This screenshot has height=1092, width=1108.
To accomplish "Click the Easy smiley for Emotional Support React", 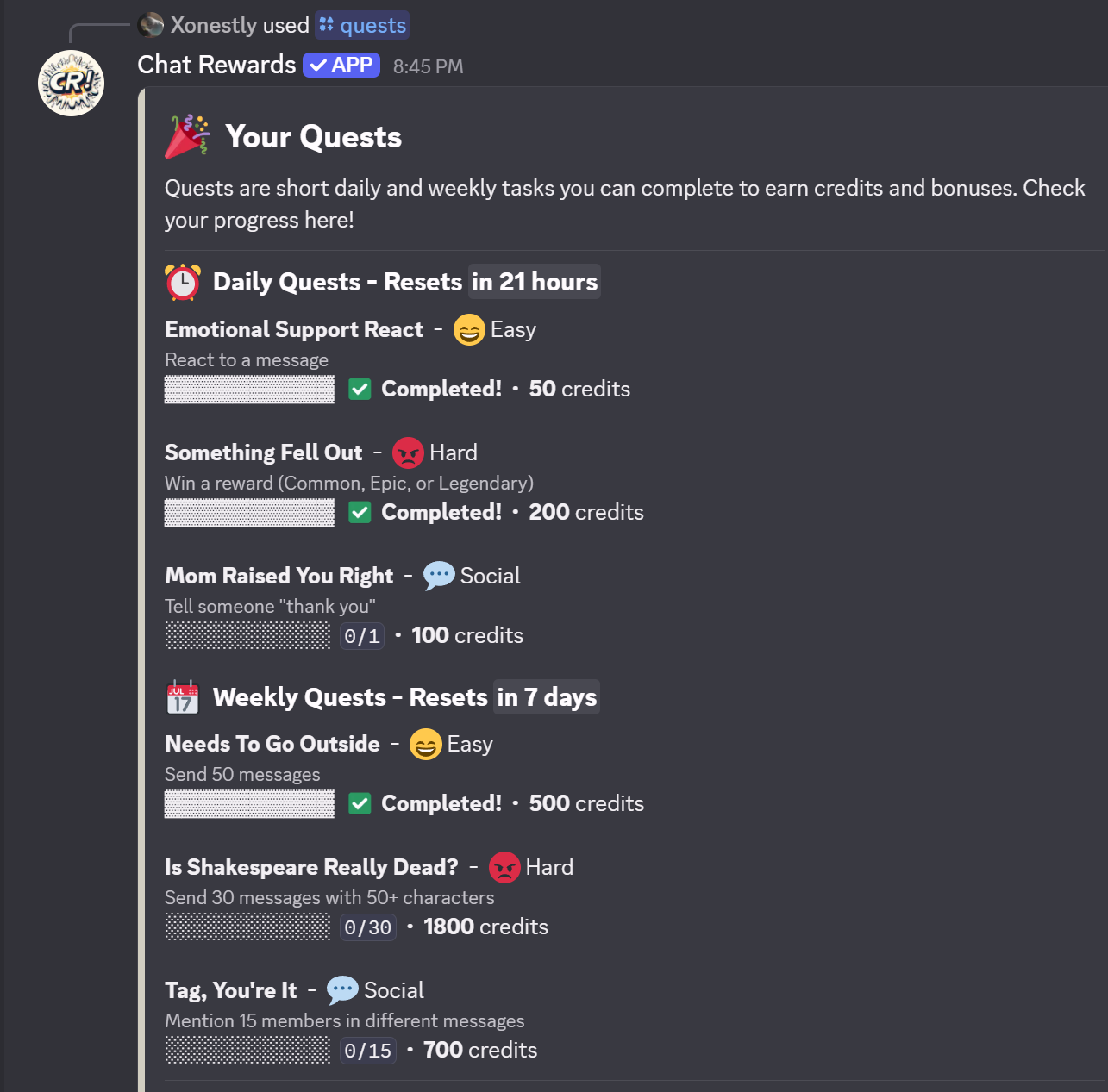I will pyautogui.click(x=469, y=330).
